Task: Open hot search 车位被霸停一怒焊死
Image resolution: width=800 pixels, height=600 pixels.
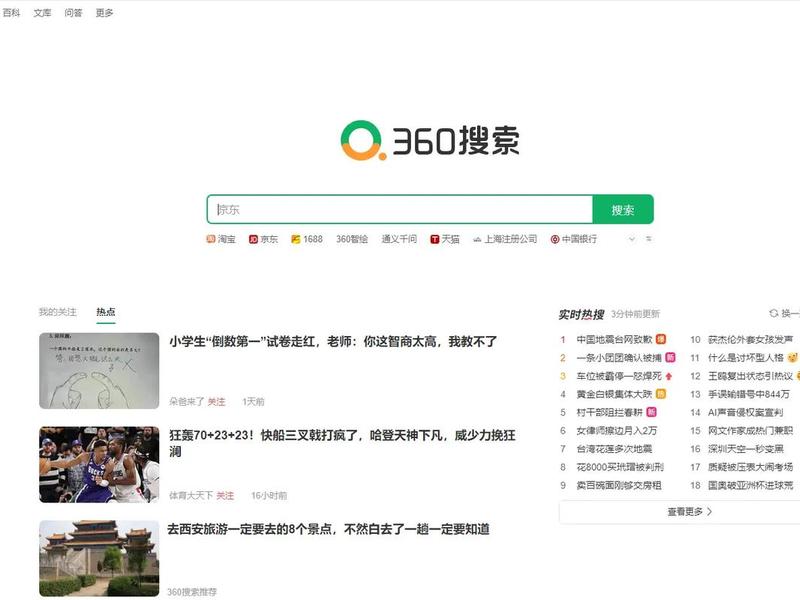Action: click(619, 376)
